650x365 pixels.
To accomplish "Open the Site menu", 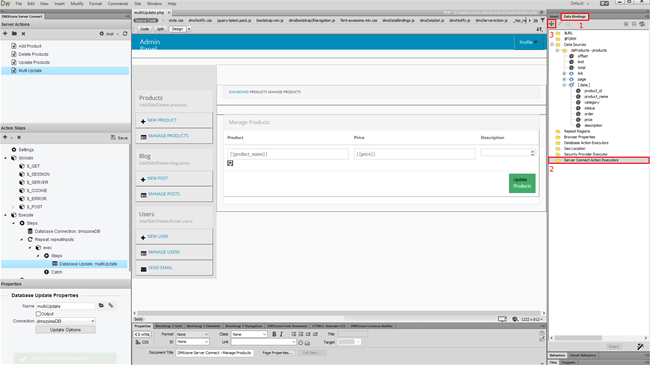I will (x=138, y=3).
